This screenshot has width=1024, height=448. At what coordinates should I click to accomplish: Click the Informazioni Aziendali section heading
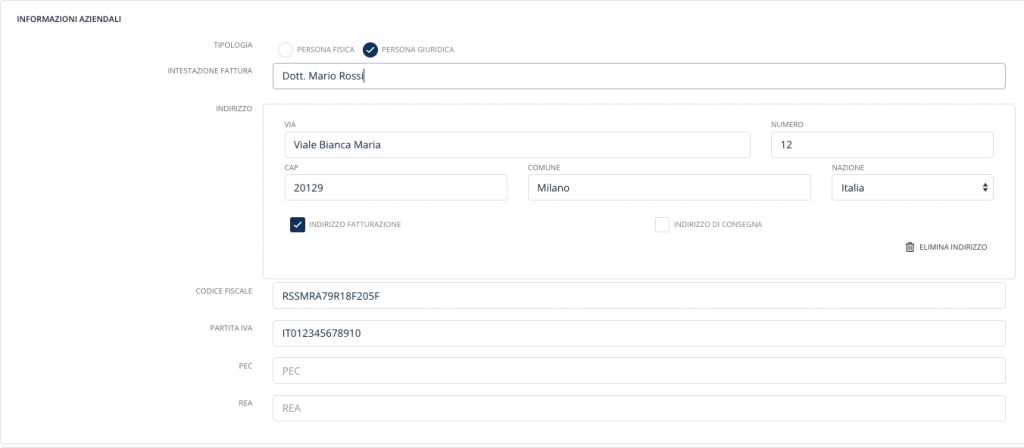point(69,20)
